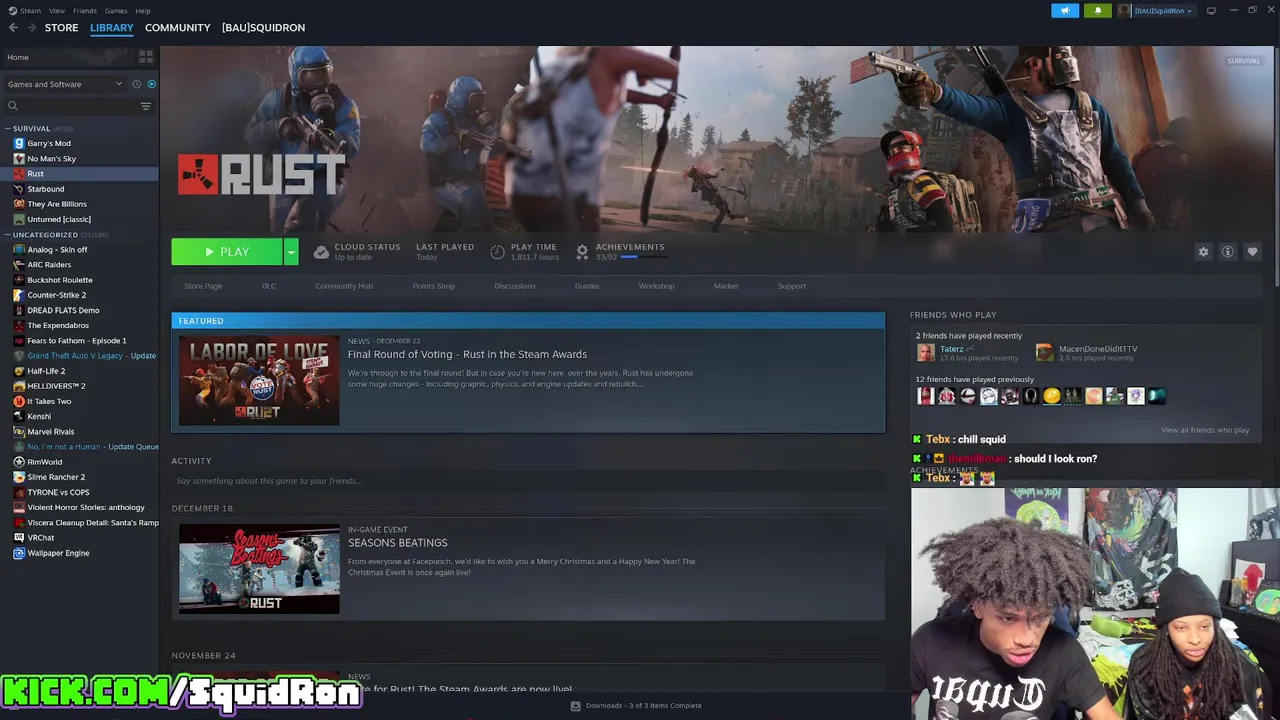
Task: Open Rust Support link
Action: (791, 286)
